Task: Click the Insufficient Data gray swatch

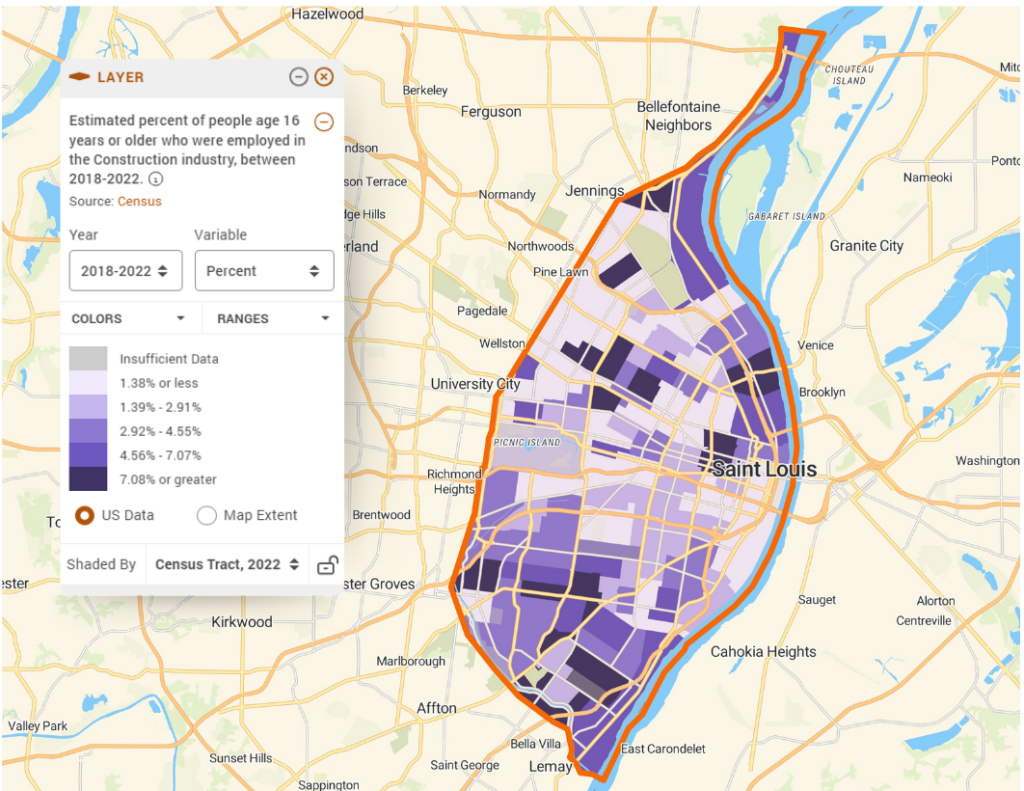Action: pyautogui.click(x=88, y=358)
